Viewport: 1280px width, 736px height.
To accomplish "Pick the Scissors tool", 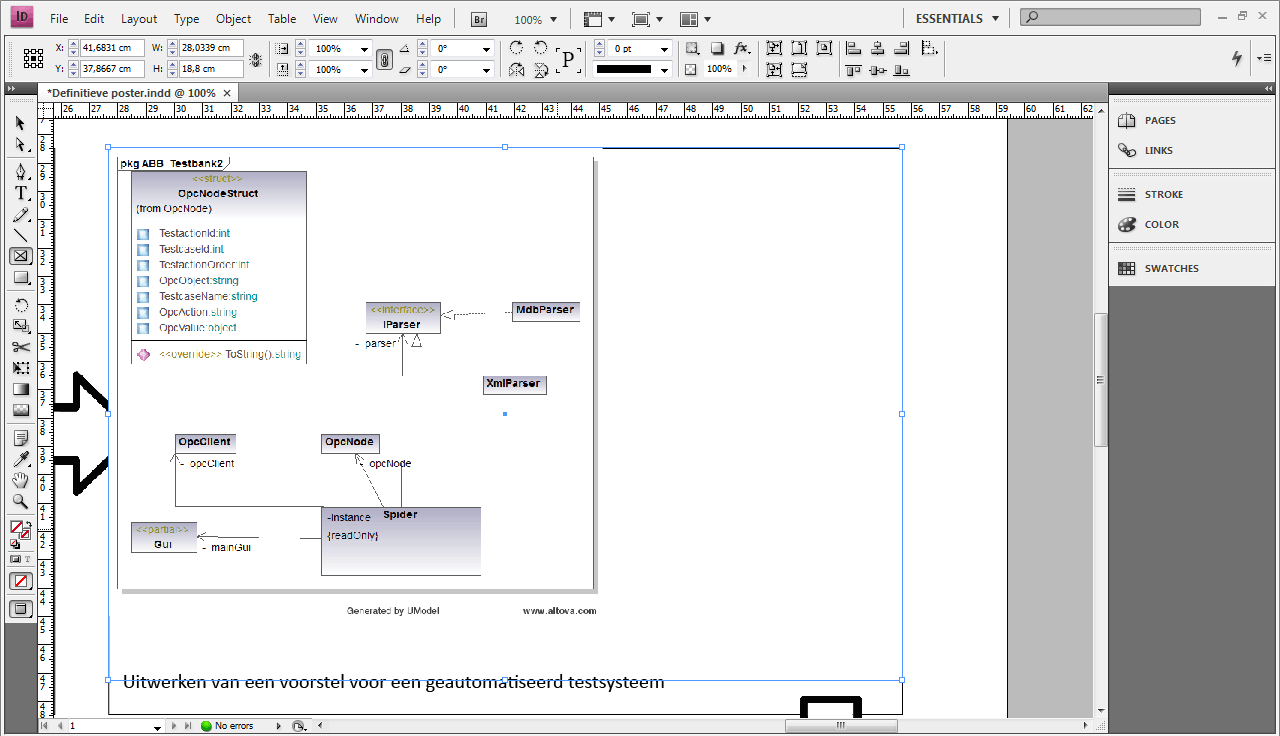I will click(x=20, y=347).
